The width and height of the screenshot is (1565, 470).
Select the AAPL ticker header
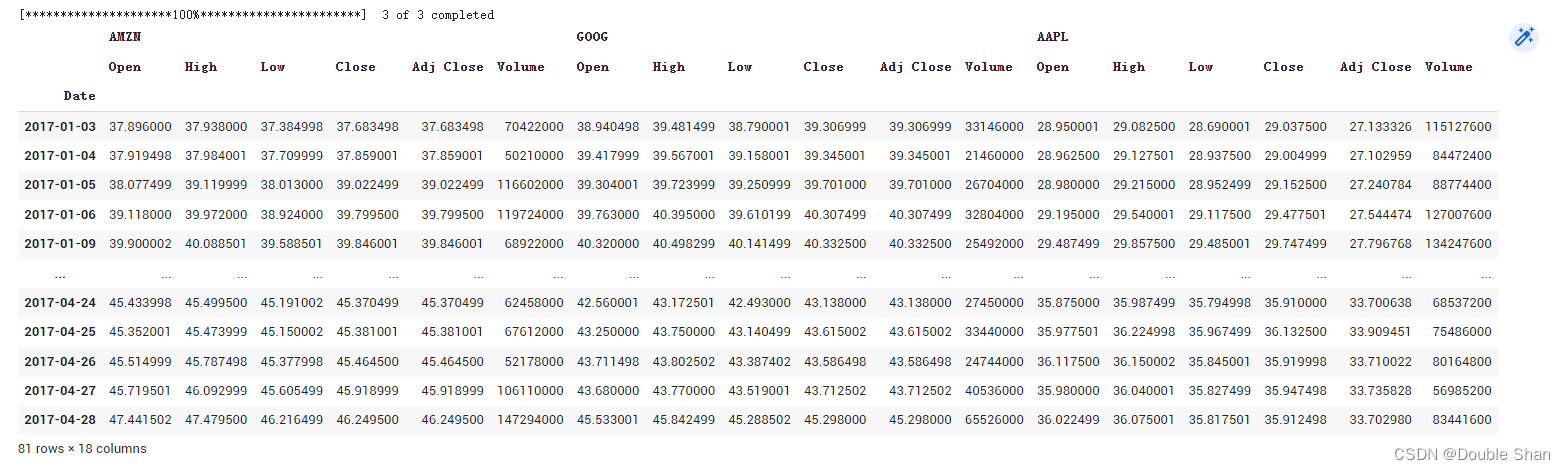pos(1052,37)
